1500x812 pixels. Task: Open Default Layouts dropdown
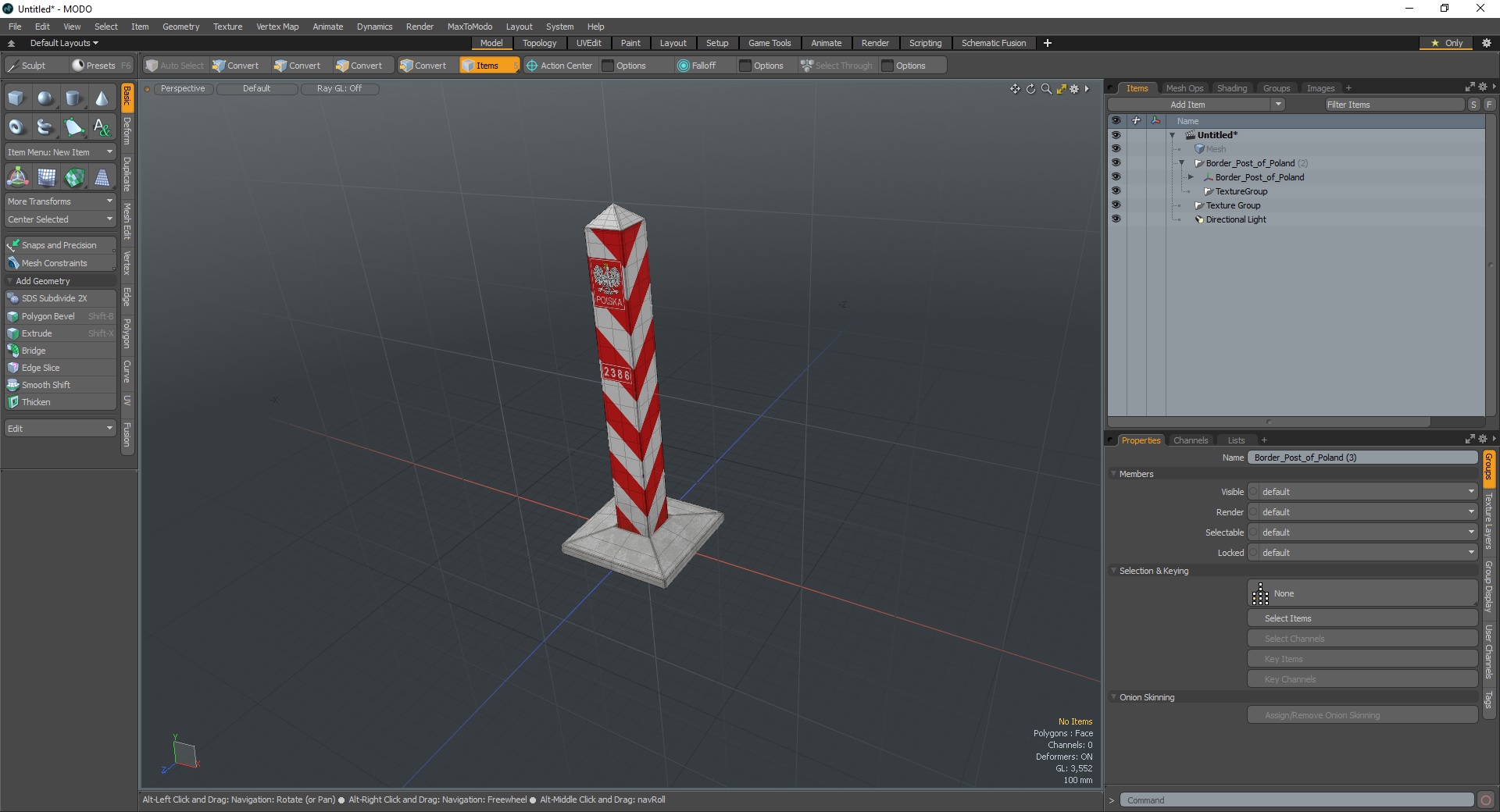pyautogui.click(x=64, y=43)
